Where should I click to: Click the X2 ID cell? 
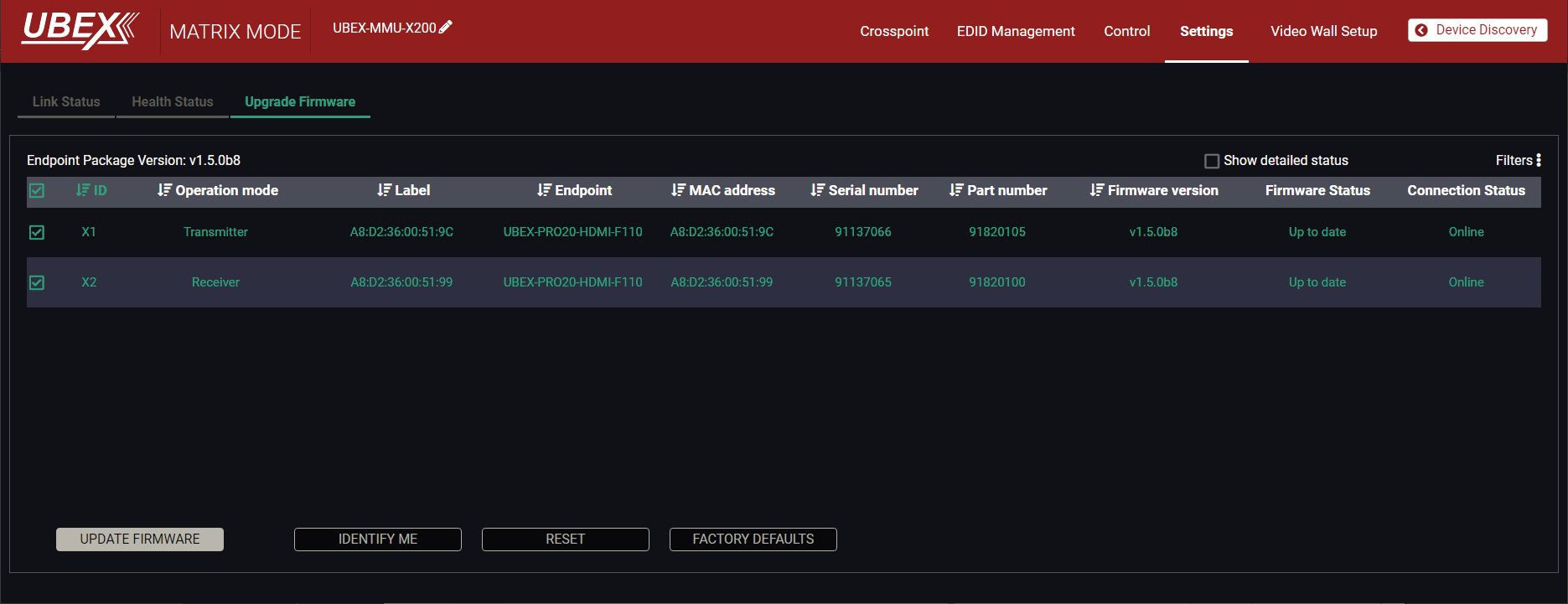(89, 282)
